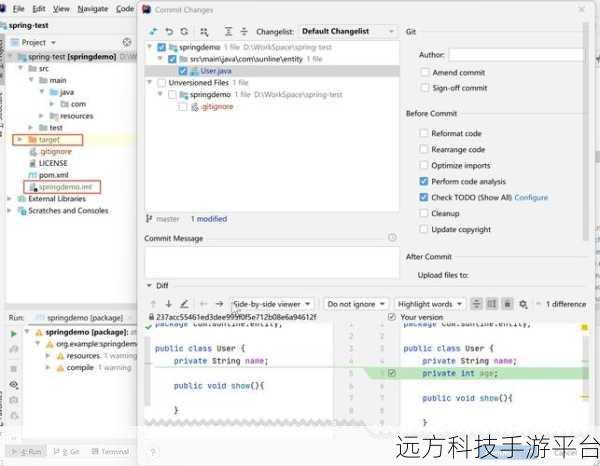This screenshot has width=600, height=466.
Task: Click the help question mark button
Action: click(153, 452)
